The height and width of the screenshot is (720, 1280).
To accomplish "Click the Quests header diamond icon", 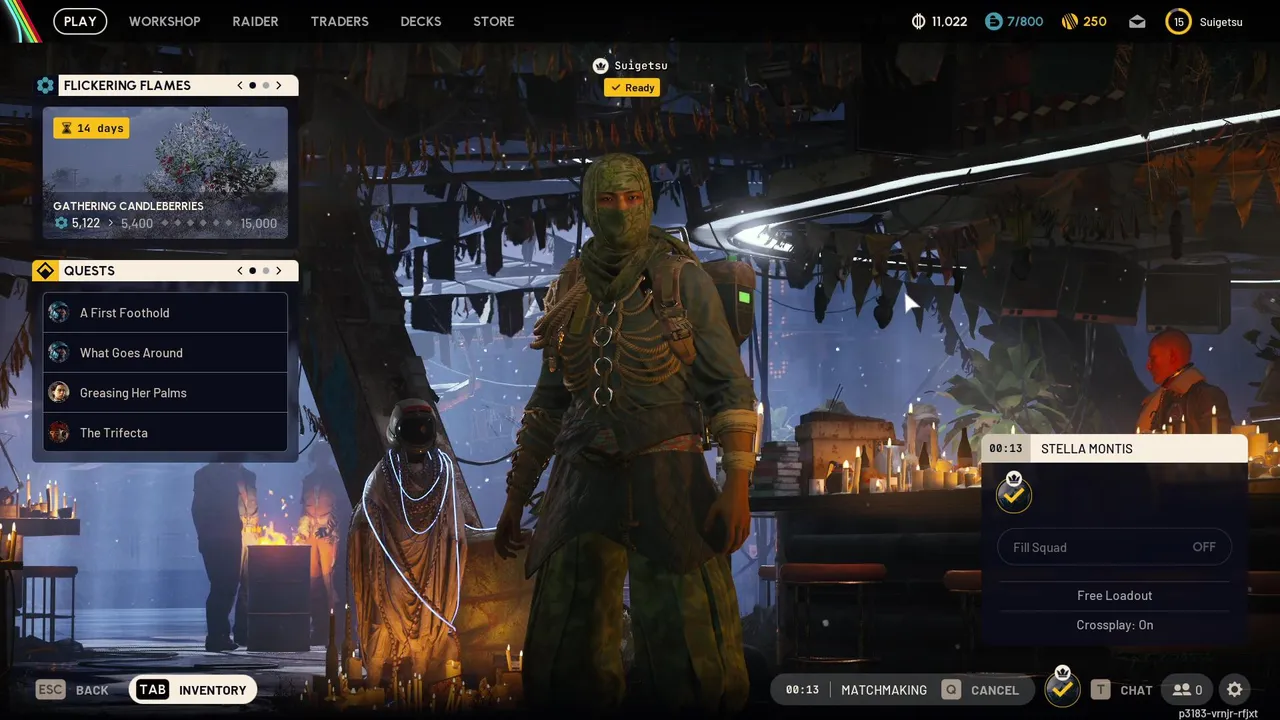I will tap(45, 271).
